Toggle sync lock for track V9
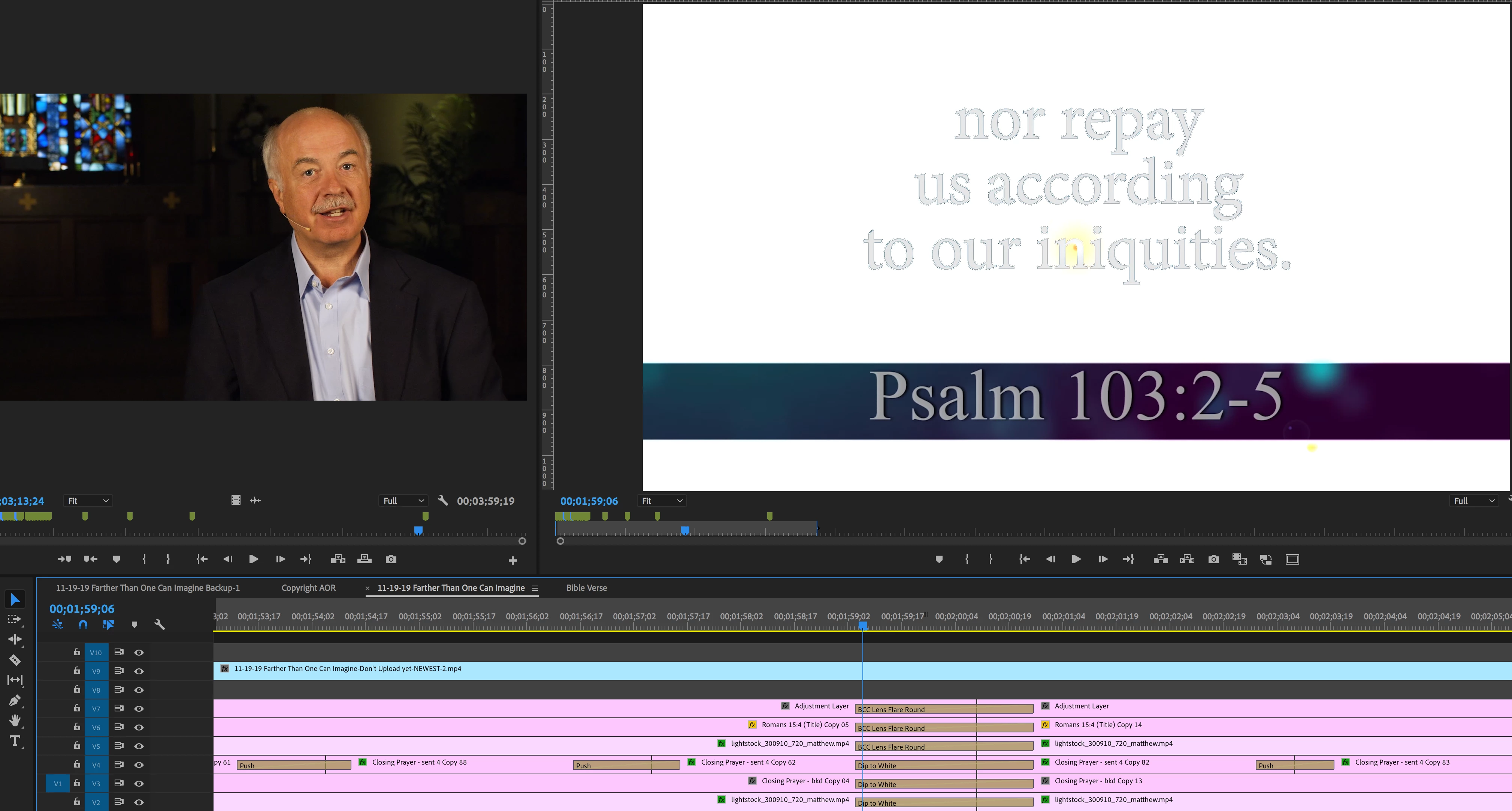 pyautogui.click(x=118, y=671)
